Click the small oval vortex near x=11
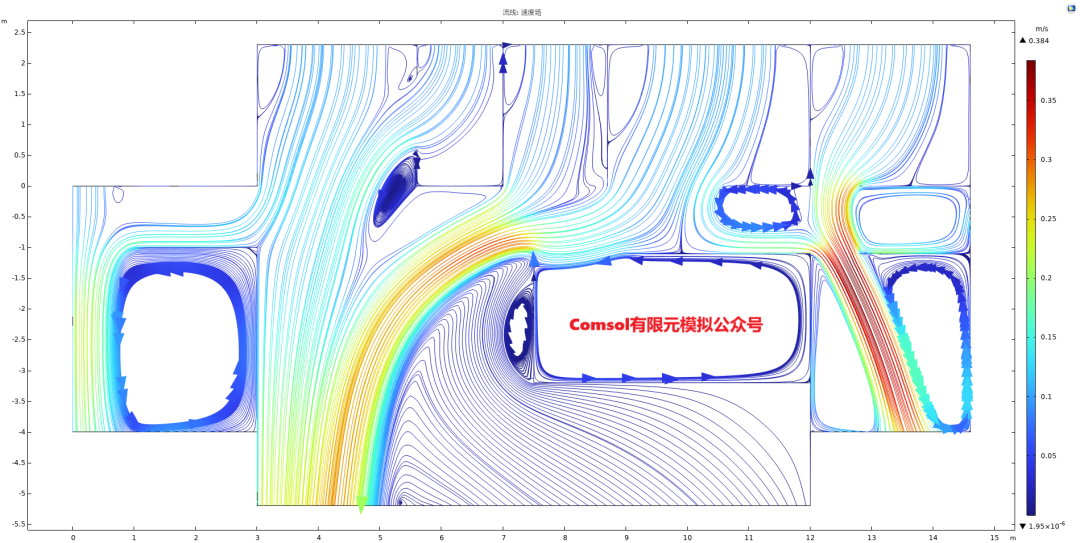The width and height of the screenshot is (1080, 543). pyautogui.click(x=757, y=206)
